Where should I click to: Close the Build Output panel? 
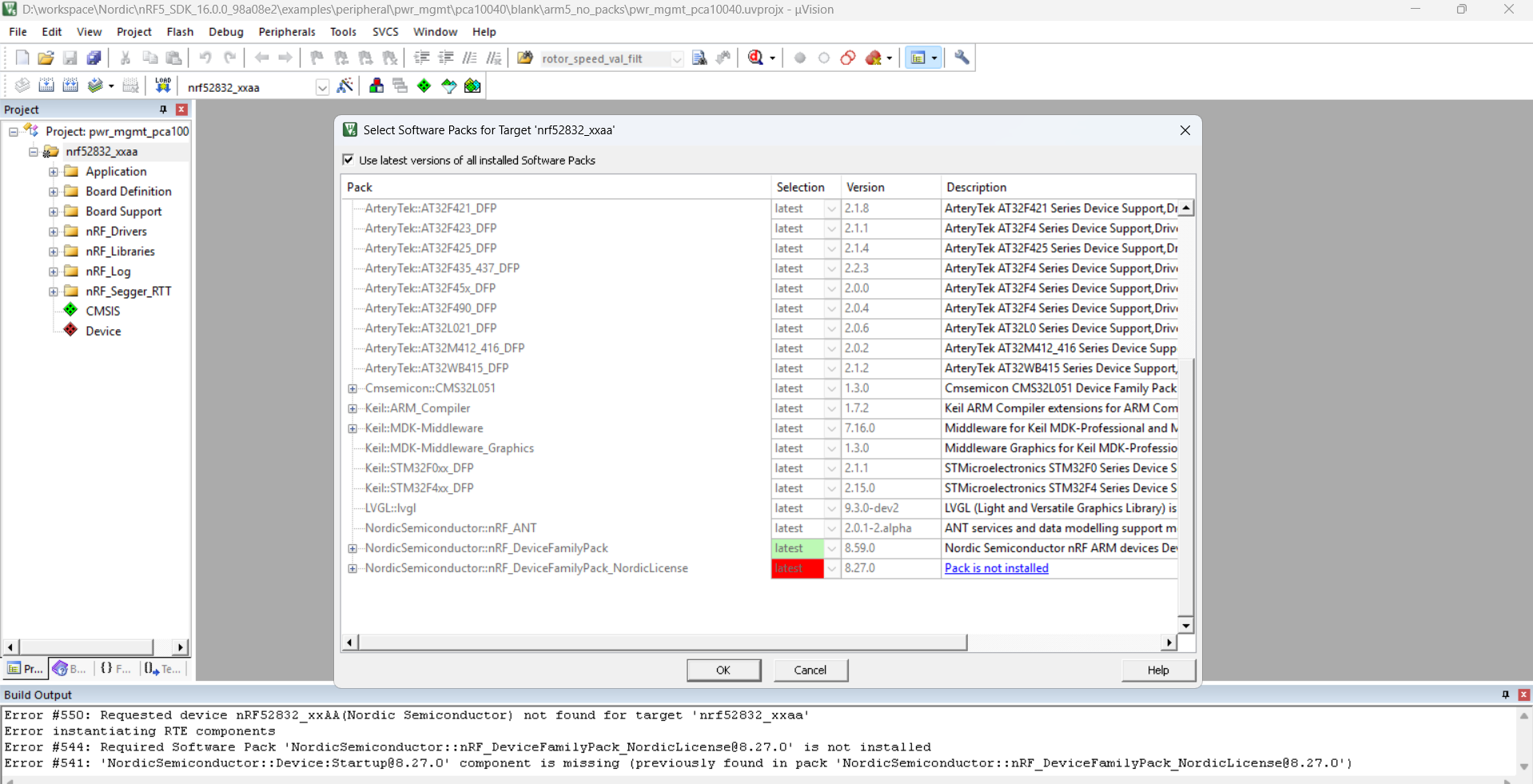(x=1524, y=694)
